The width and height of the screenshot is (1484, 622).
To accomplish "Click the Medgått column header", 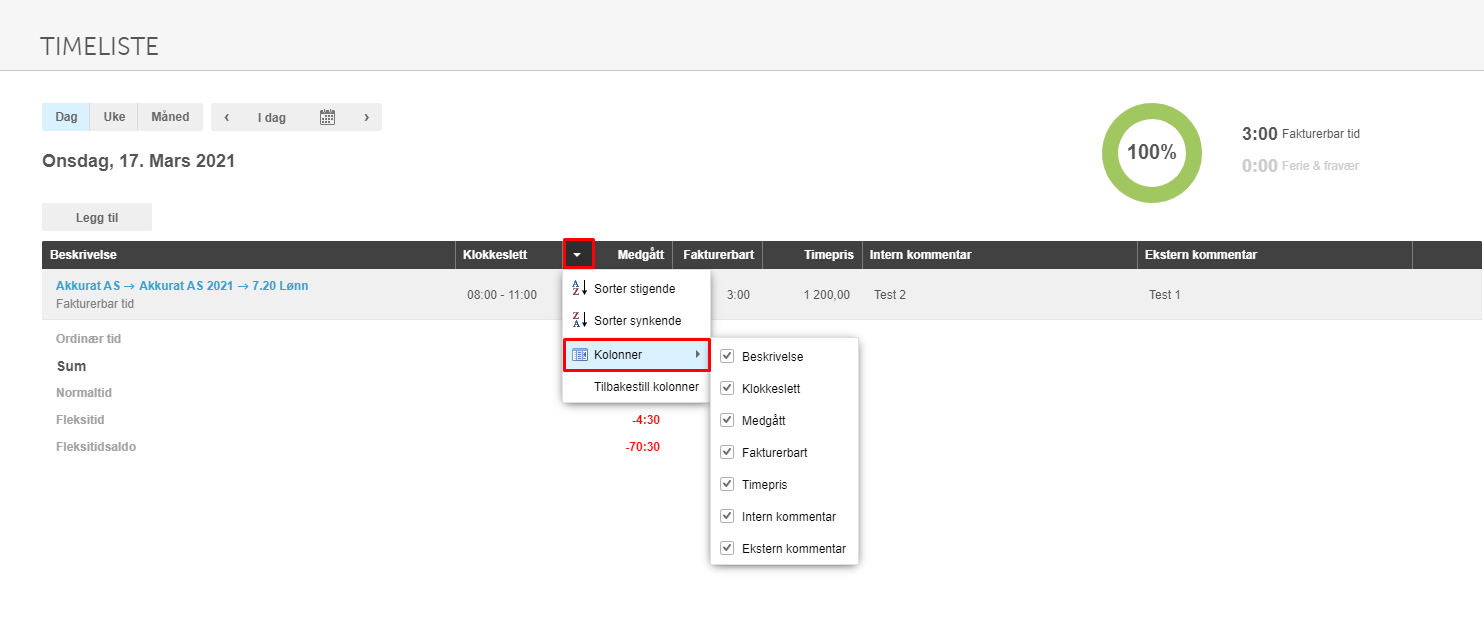I will pyautogui.click(x=633, y=254).
